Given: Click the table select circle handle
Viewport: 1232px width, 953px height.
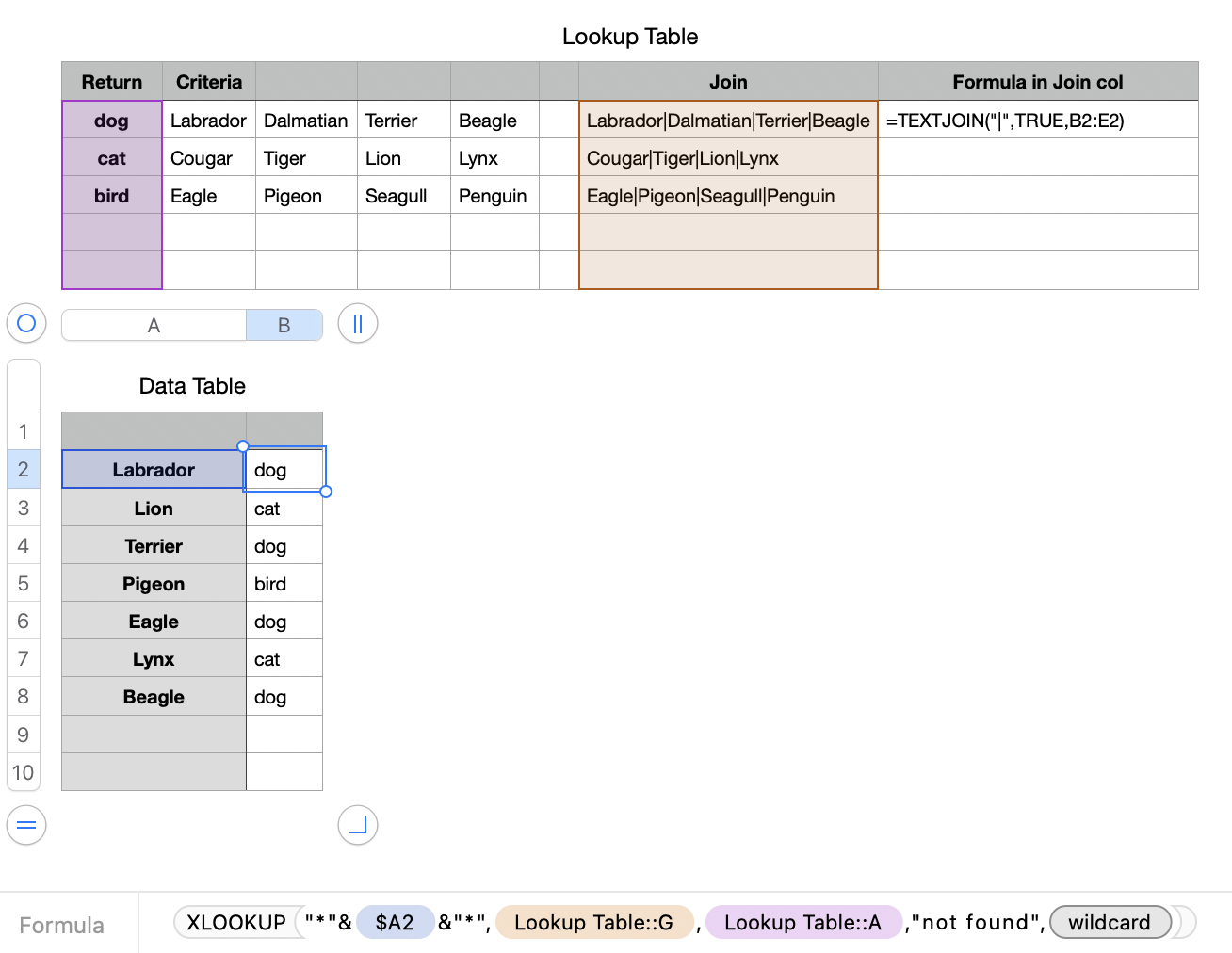Looking at the screenshot, I should [x=26, y=324].
